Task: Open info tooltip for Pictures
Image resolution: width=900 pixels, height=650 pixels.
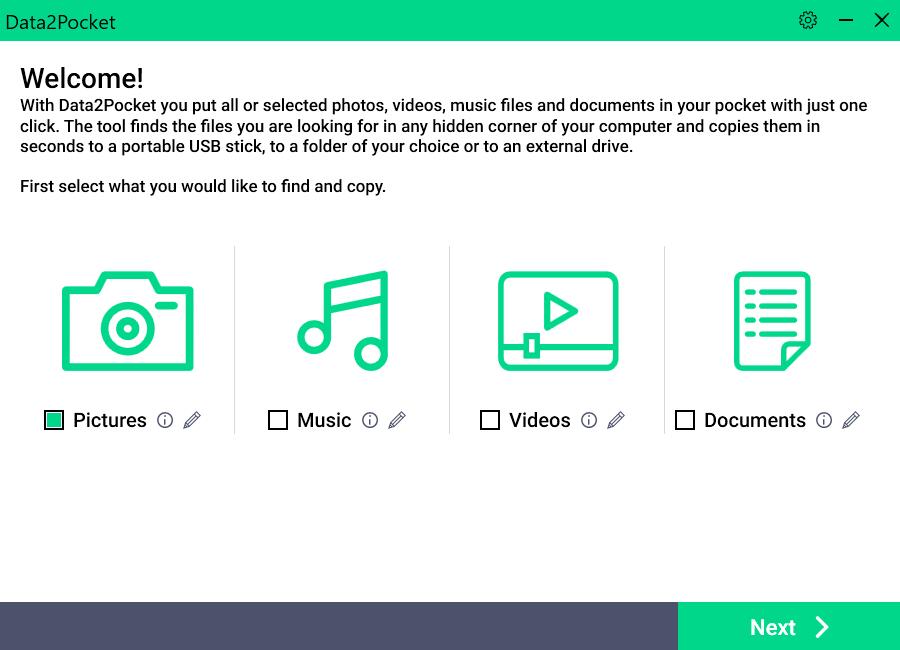Action: click(165, 421)
